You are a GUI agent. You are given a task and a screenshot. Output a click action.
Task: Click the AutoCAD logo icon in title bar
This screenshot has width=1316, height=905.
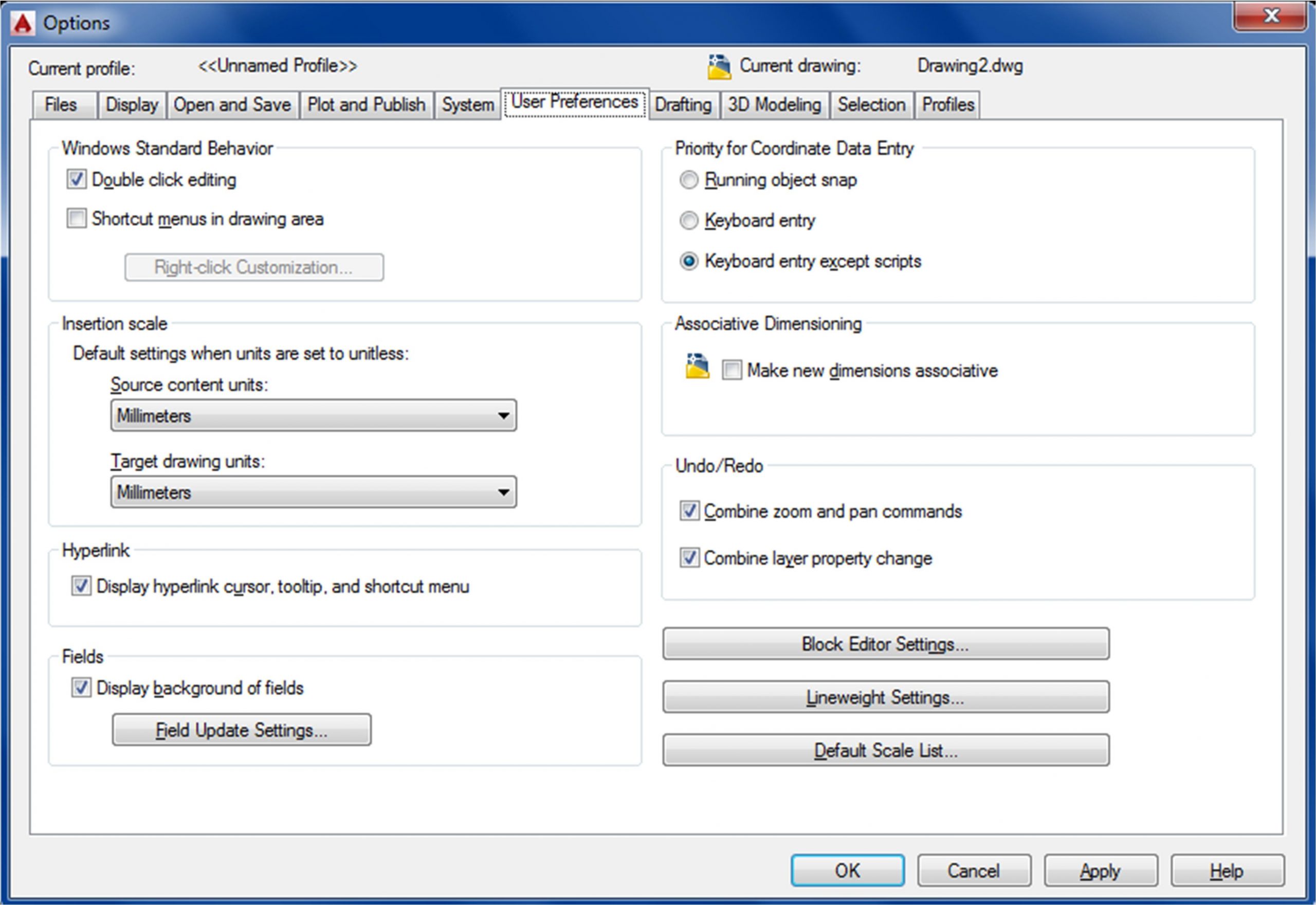point(23,23)
